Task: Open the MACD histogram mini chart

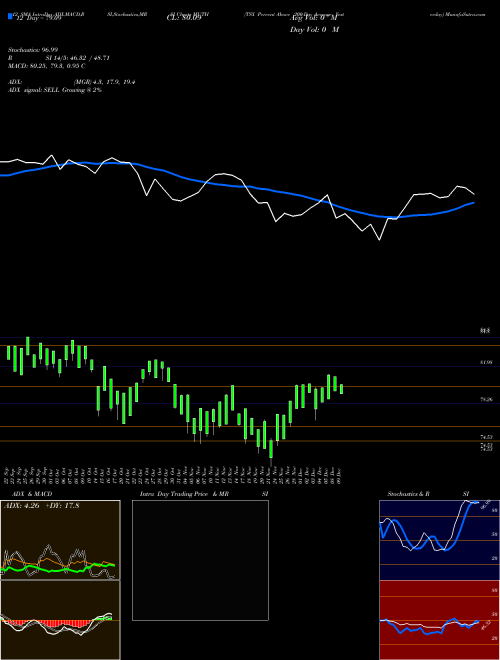Action: (x=60, y=620)
